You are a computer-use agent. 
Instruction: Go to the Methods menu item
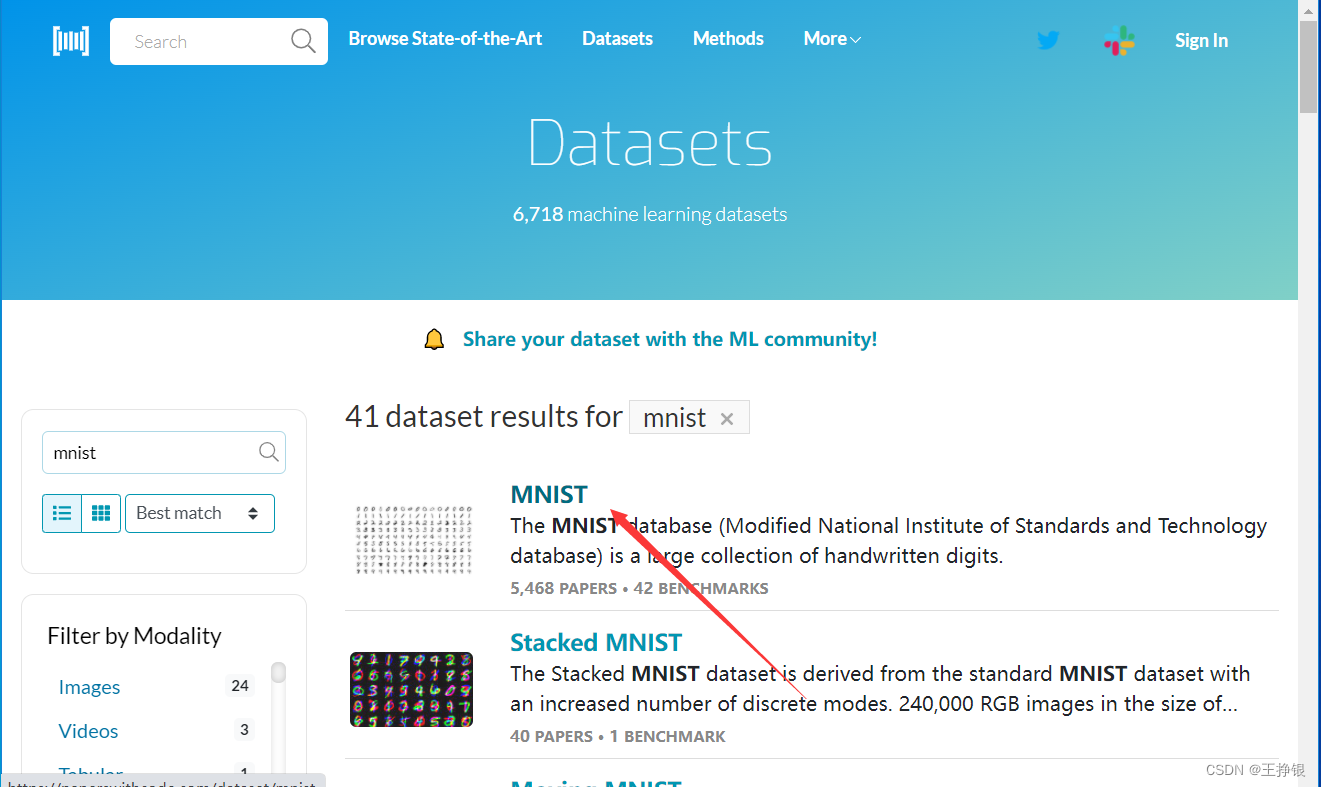coord(728,39)
